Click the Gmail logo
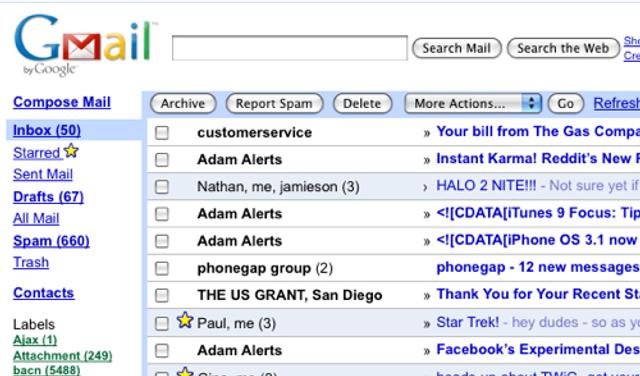 pos(85,45)
